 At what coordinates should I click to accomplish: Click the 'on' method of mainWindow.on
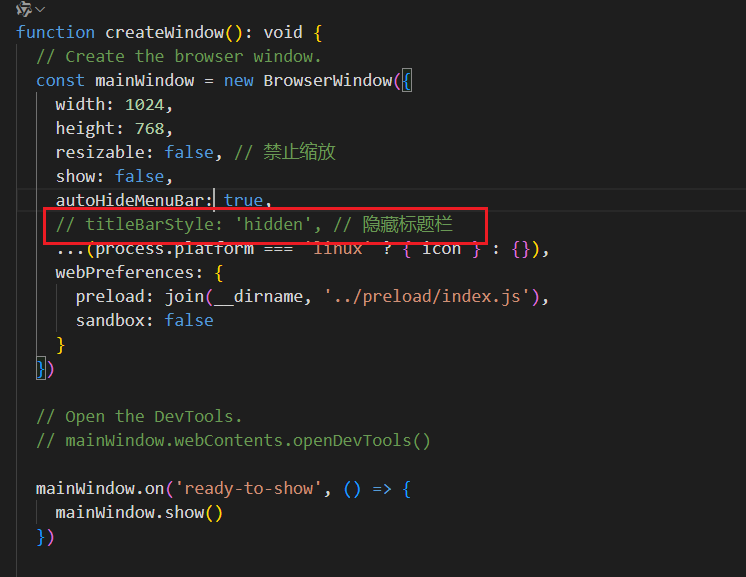pyautogui.click(x=155, y=489)
